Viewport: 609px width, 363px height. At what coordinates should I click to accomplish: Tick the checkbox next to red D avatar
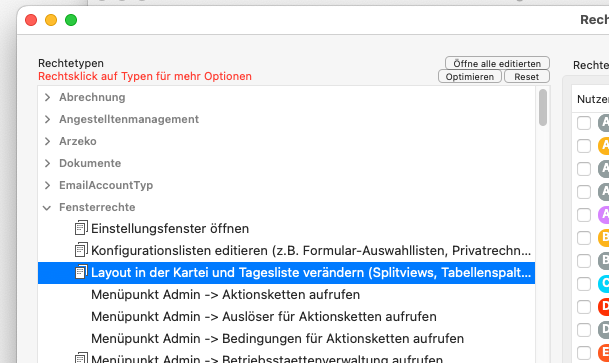coord(584,307)
